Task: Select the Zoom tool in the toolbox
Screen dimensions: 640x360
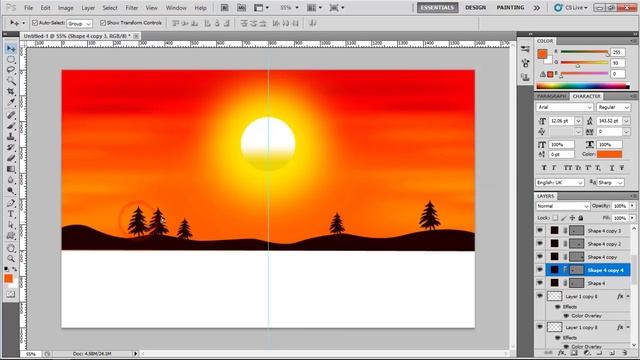Action: [11, 258]
